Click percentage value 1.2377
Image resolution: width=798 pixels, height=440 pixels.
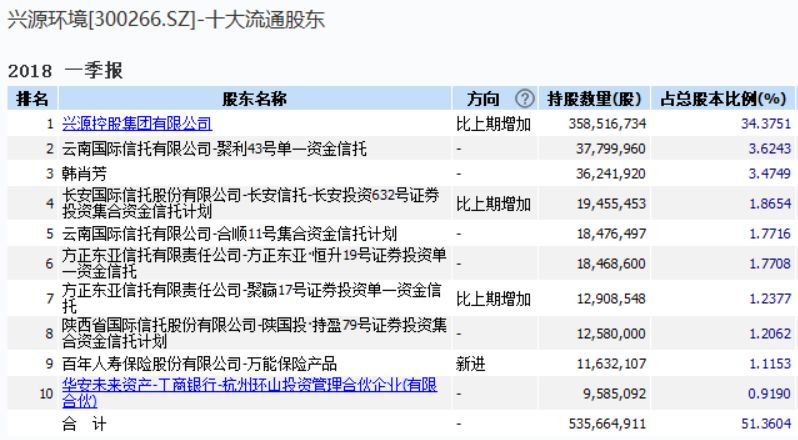(770, 298)
